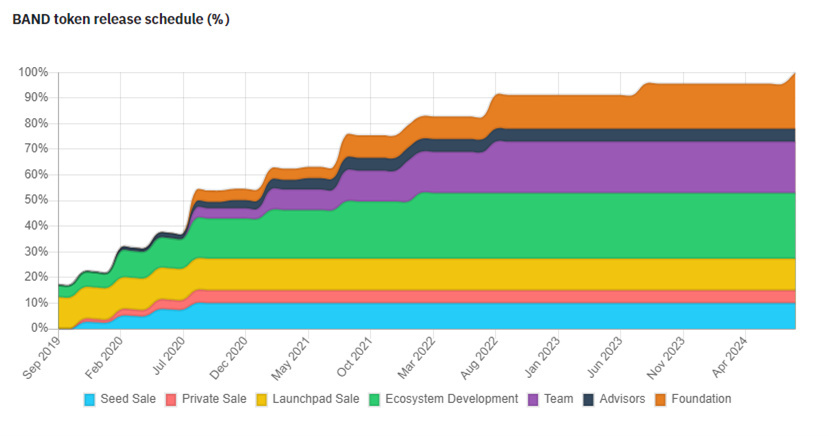
Task: Toggle the Seed Sale legend label
Action: coord(128,399)
